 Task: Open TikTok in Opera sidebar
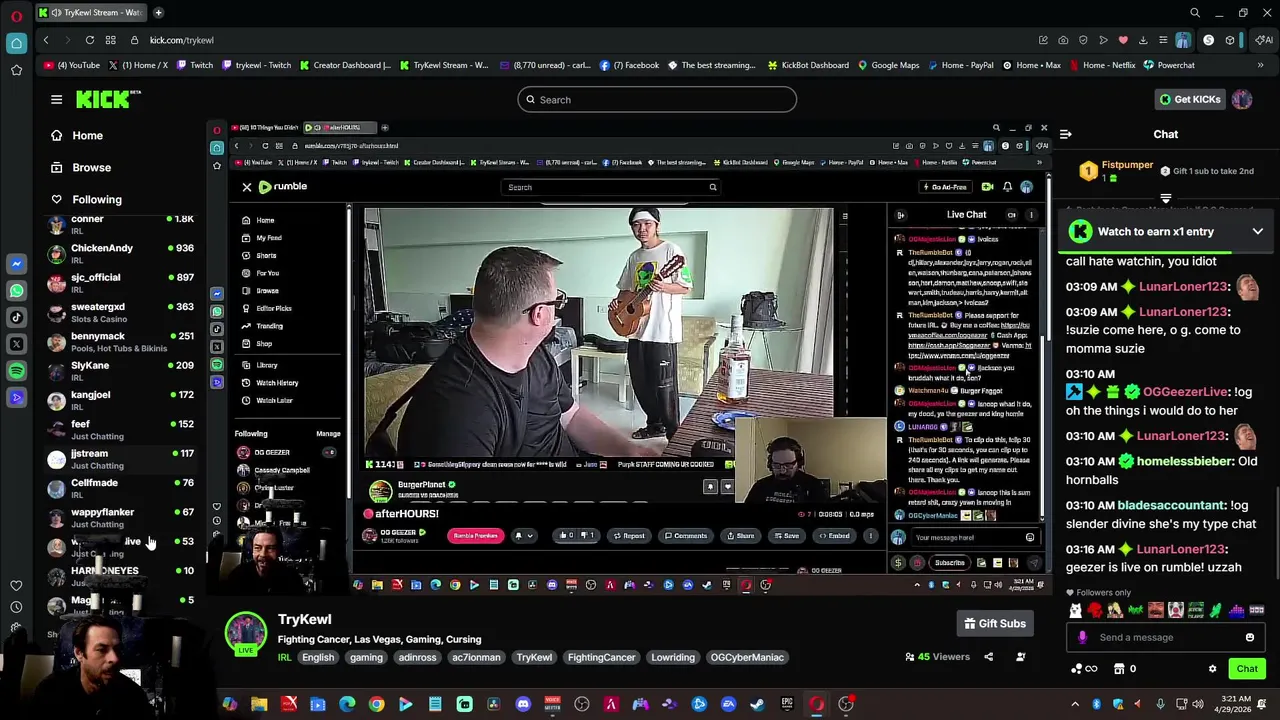click(x=17, y=317)
